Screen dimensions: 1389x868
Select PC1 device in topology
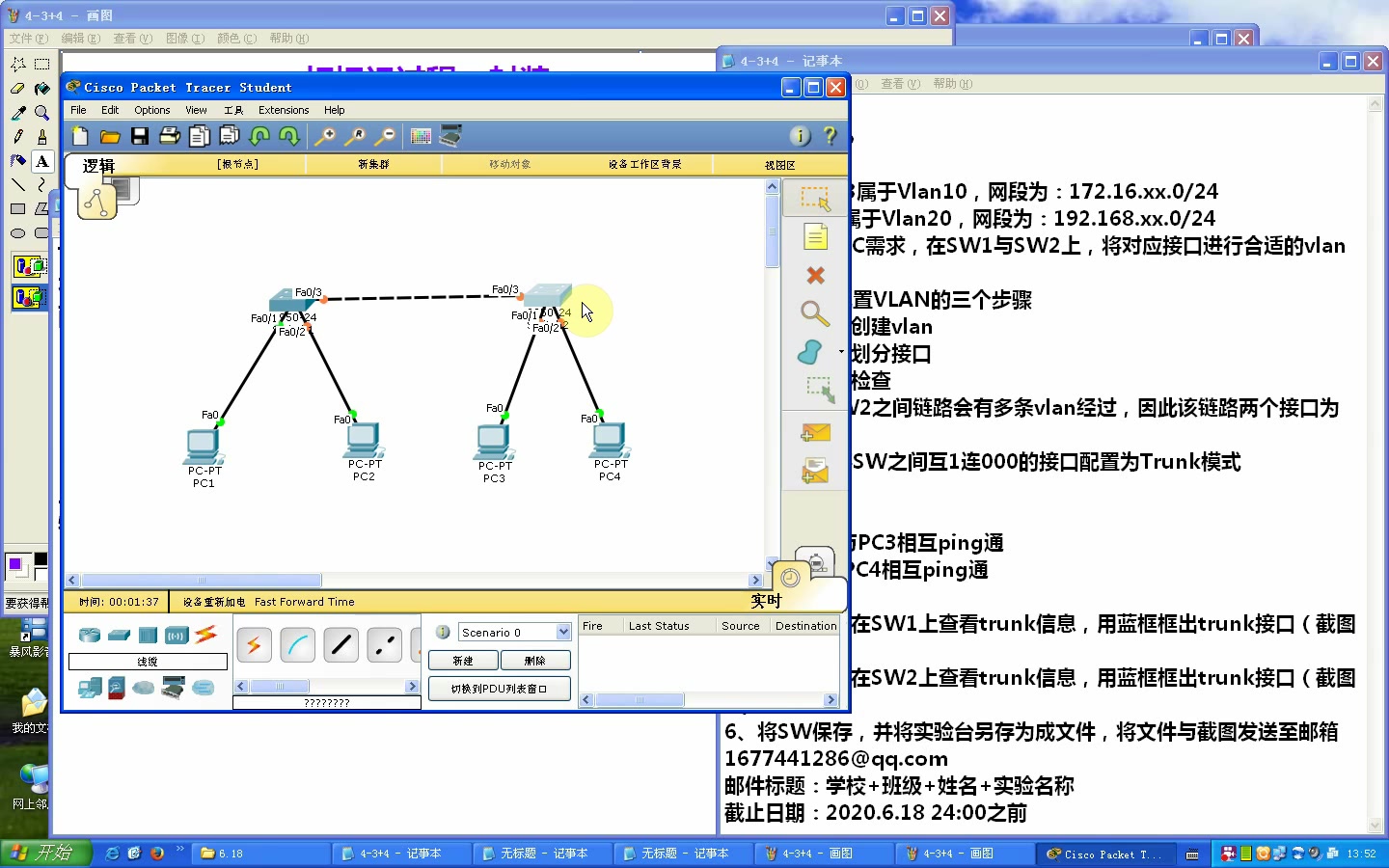click(x=204, y=448)
